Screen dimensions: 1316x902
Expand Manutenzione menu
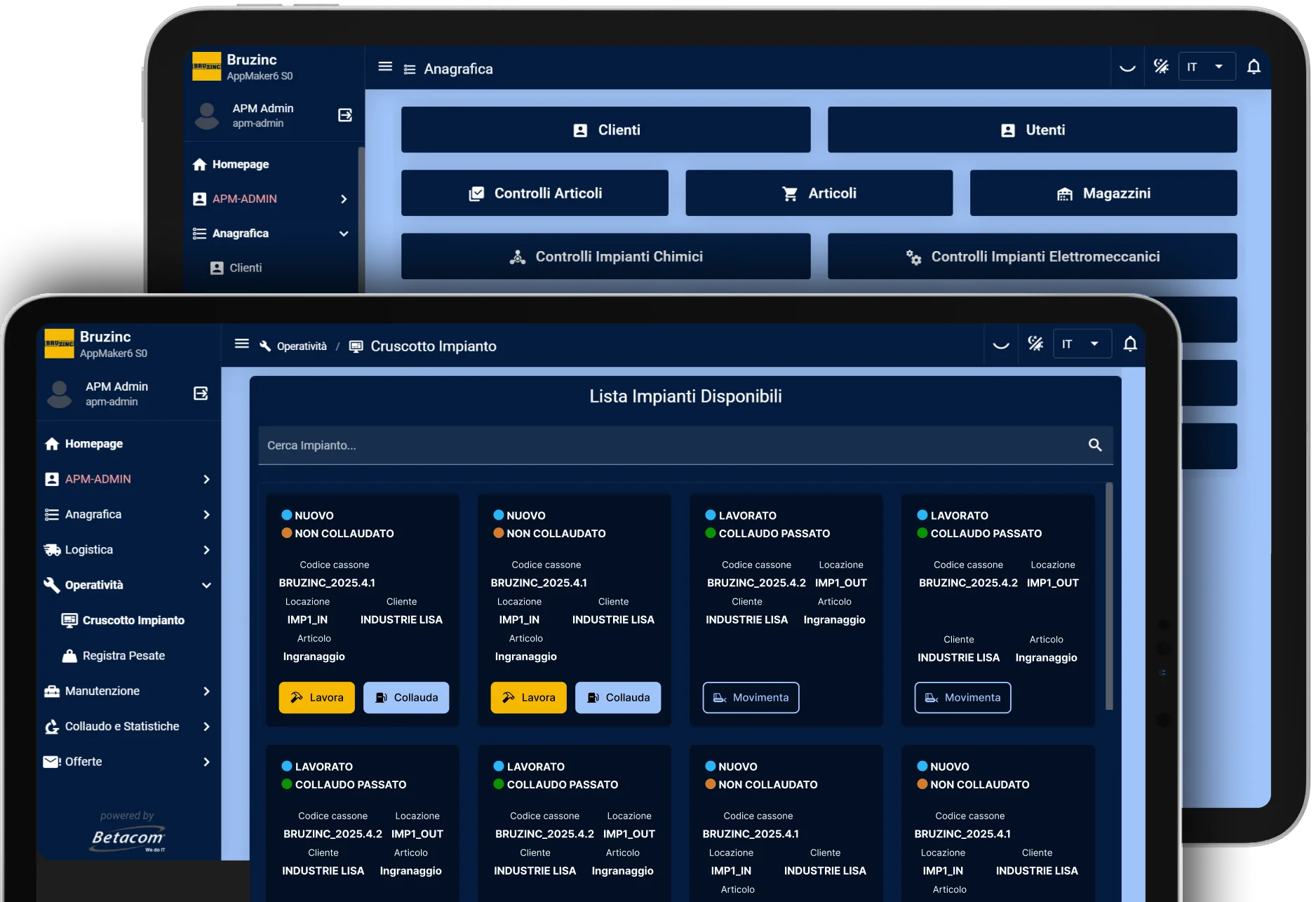(128, 691)
